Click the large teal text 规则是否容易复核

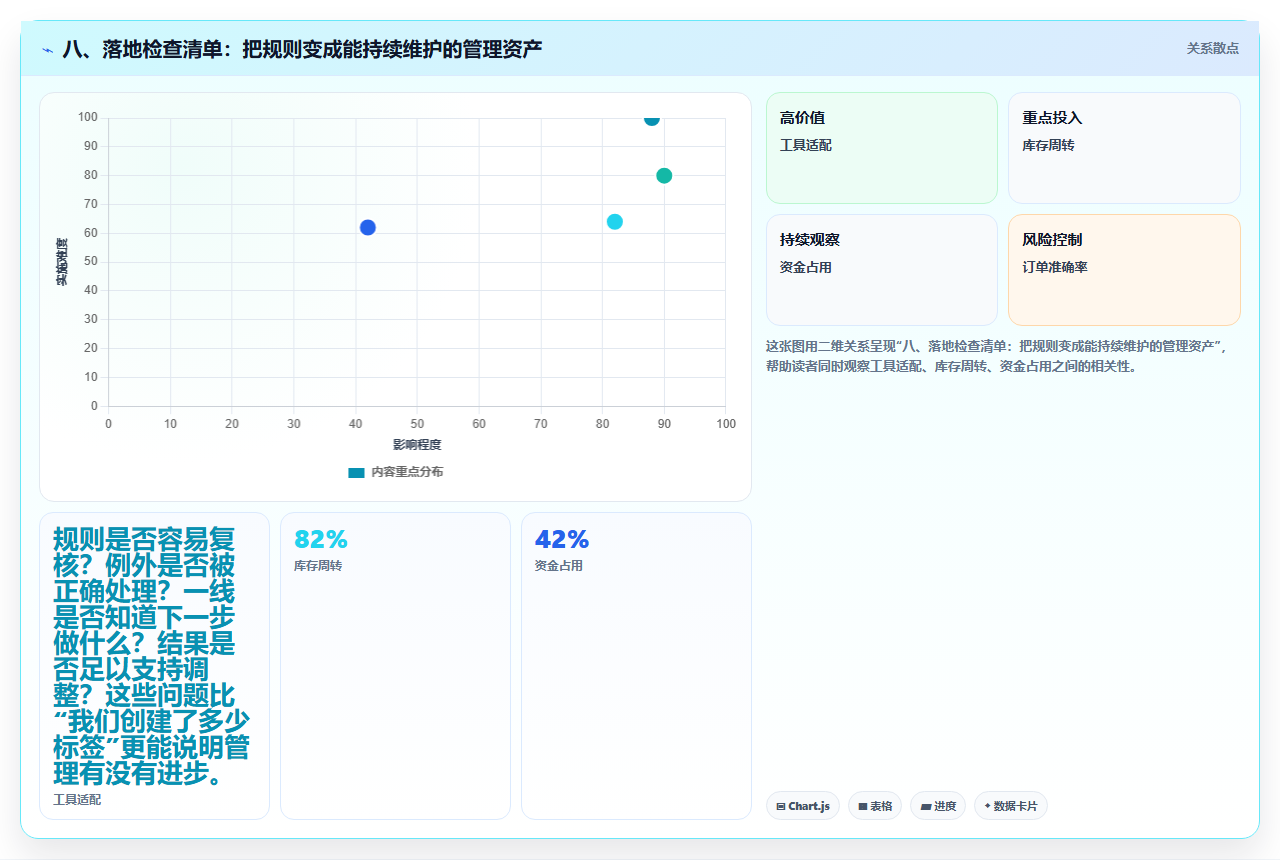click(152, 656)
